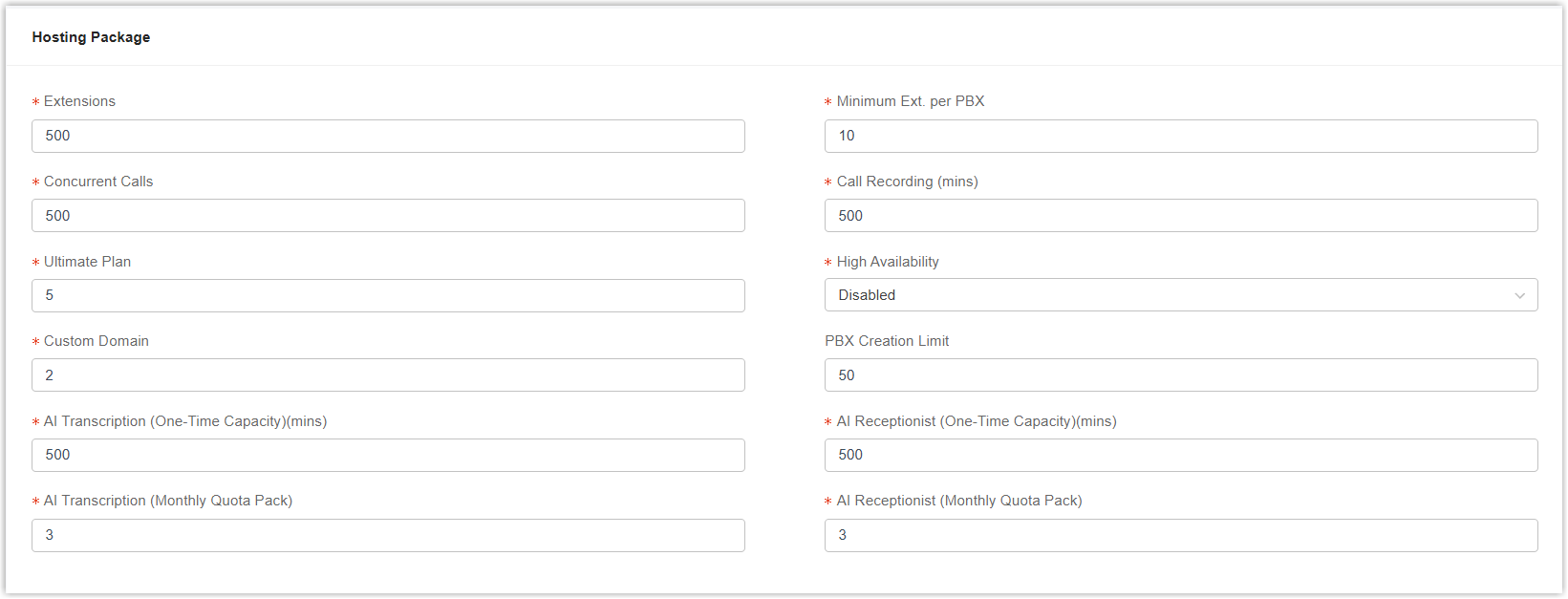Image resolution: width=1568 pixels, height=599 pixels.
Task: Focus the Minimum Ext. per PBX field
Action: point(1181,136)
